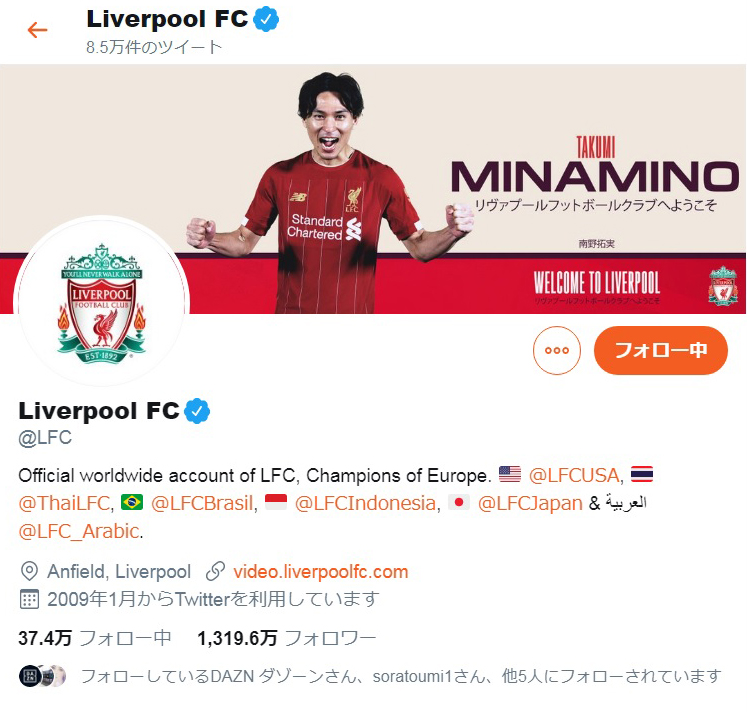The height and width of the screenshot is (712, 747).
Task: Open the @LFCUSA account link
Action: (574, 475)
